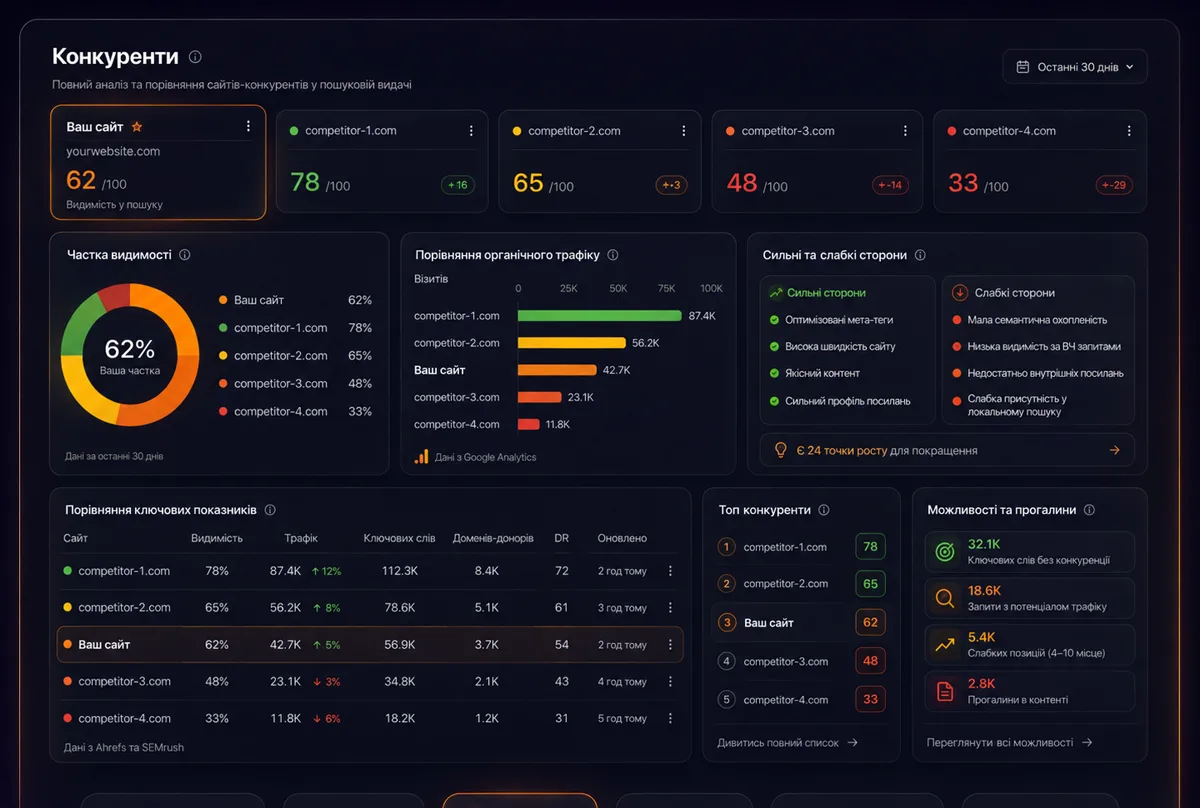Open the three-dot menu on competitor-1.com card
The width and height of the screenshot is (1200, 808).
pos(471,131)
